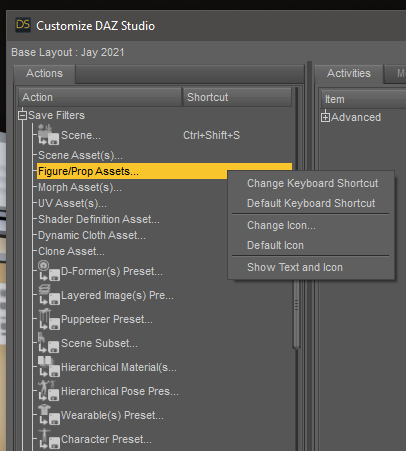Click the Hierarchical Material(s) preset icon

pos(49,367)
